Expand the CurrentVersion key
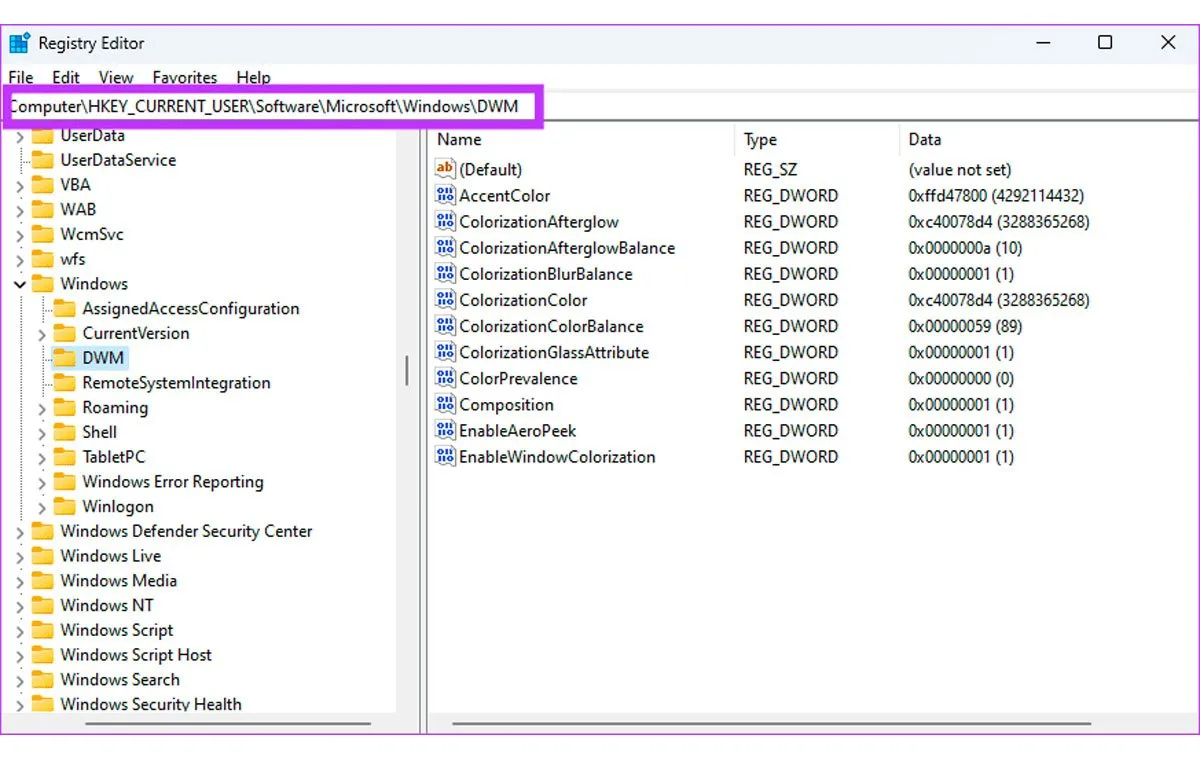The width and height of the screenshot is (1200, 760). pos(42,334)
